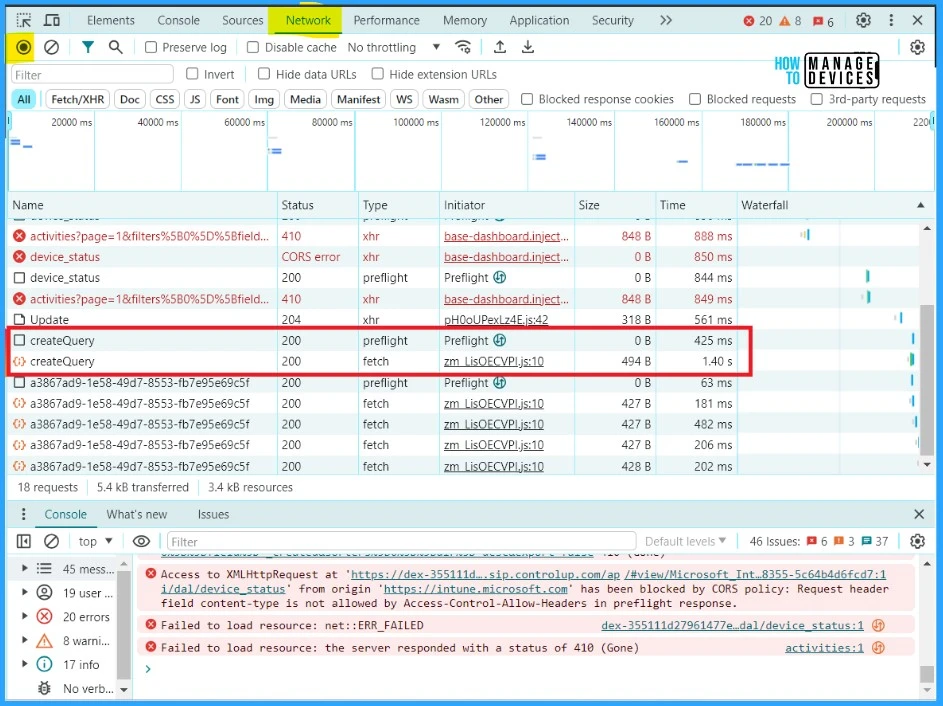Open the console top context dropdown
The height and width of the screenshot is (706, 943).
pyautogui.click(x=95, y=541)
